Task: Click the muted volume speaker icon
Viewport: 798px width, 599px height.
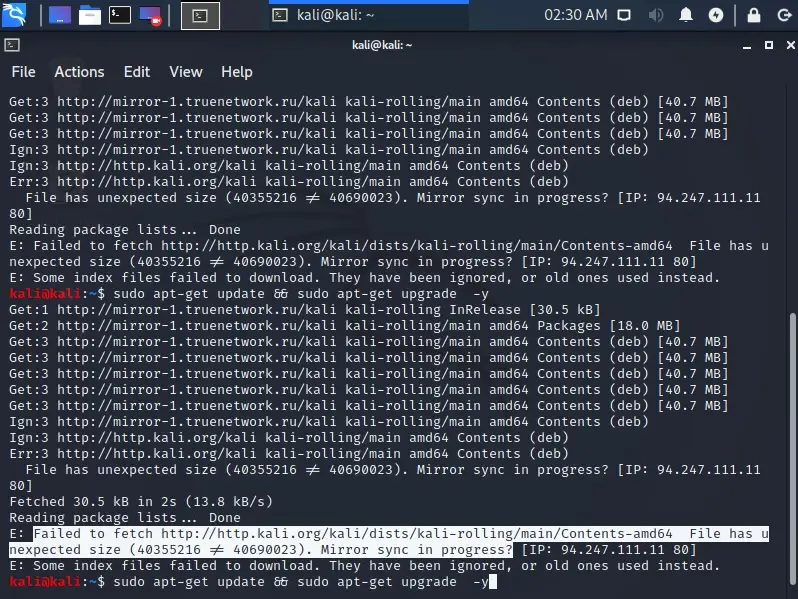Action: pyautogui.click(x=656, y=15)
